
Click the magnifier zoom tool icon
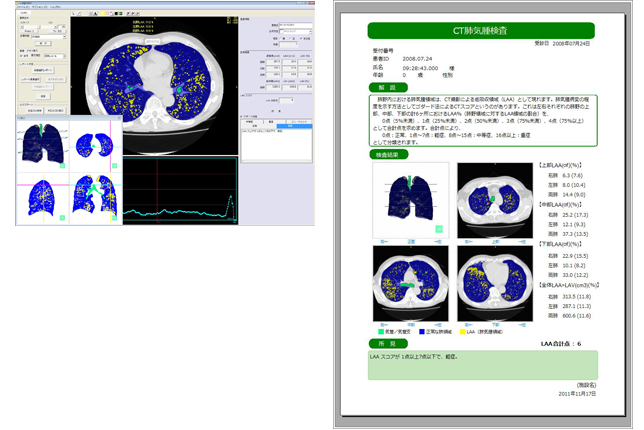(88, 13)
